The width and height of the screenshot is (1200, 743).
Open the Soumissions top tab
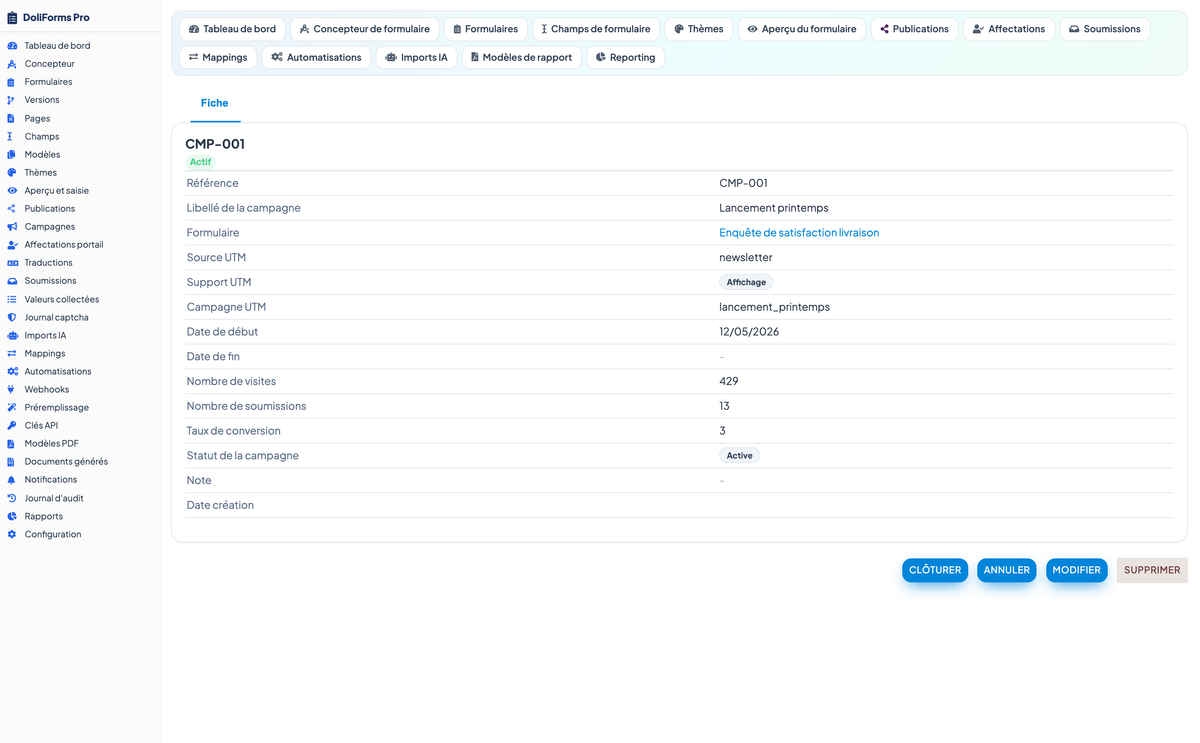coord(1105,29)
